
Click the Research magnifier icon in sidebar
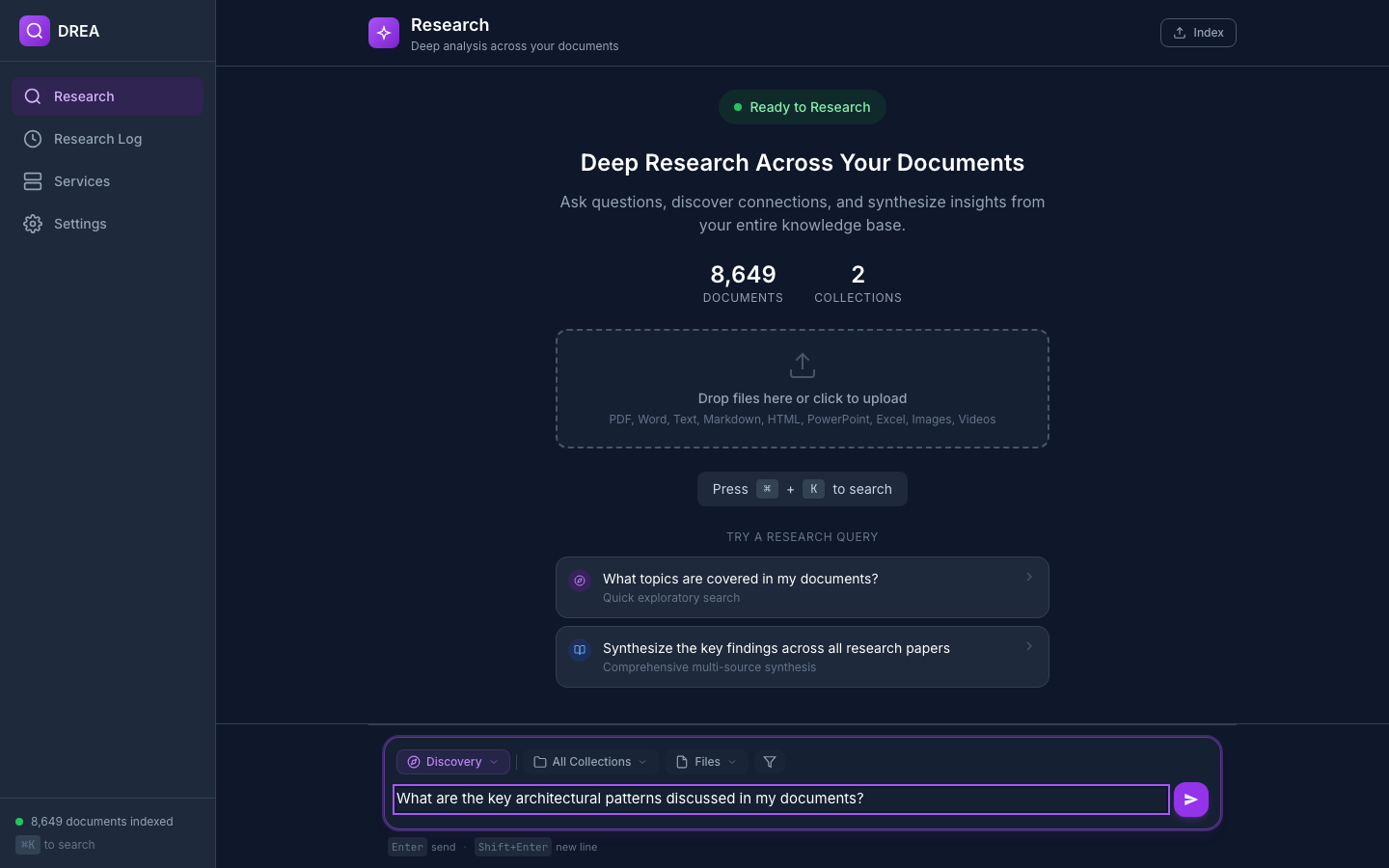coord(33,96)
